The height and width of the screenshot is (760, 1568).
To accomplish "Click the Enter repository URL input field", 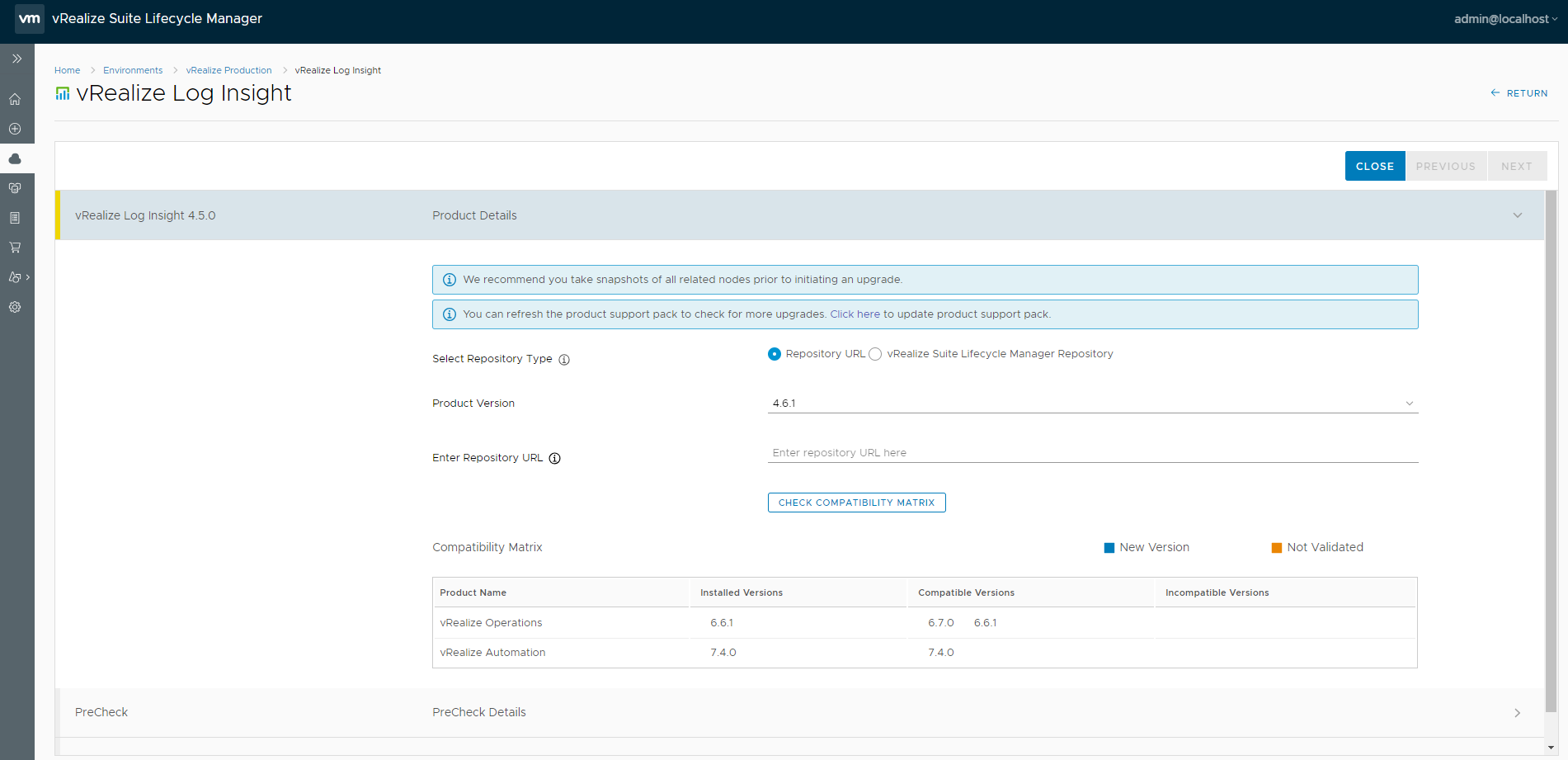I will tap(1093, 453).
